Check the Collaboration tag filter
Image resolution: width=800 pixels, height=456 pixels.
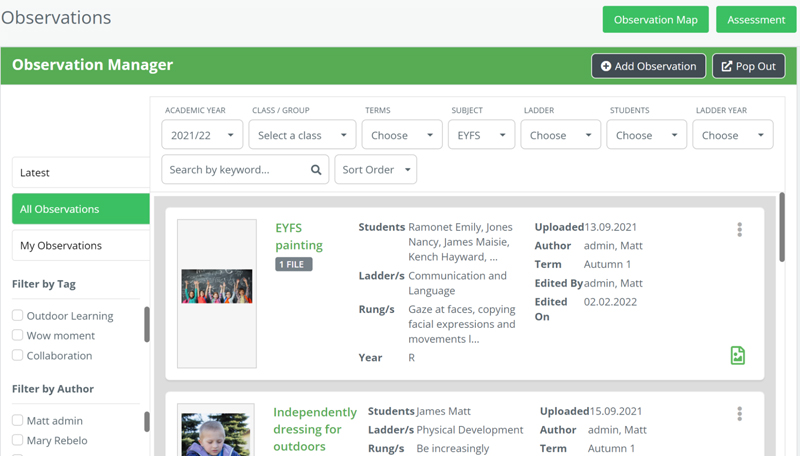[18, 355]
